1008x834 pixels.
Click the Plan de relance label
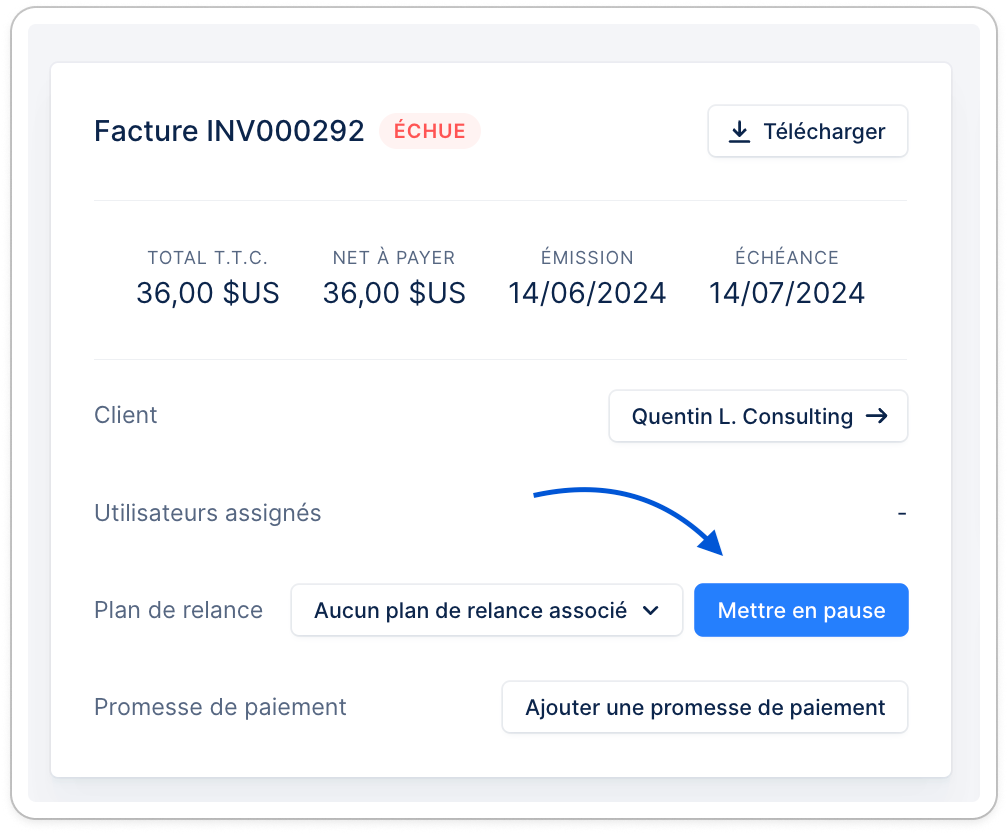pos(179,610)
